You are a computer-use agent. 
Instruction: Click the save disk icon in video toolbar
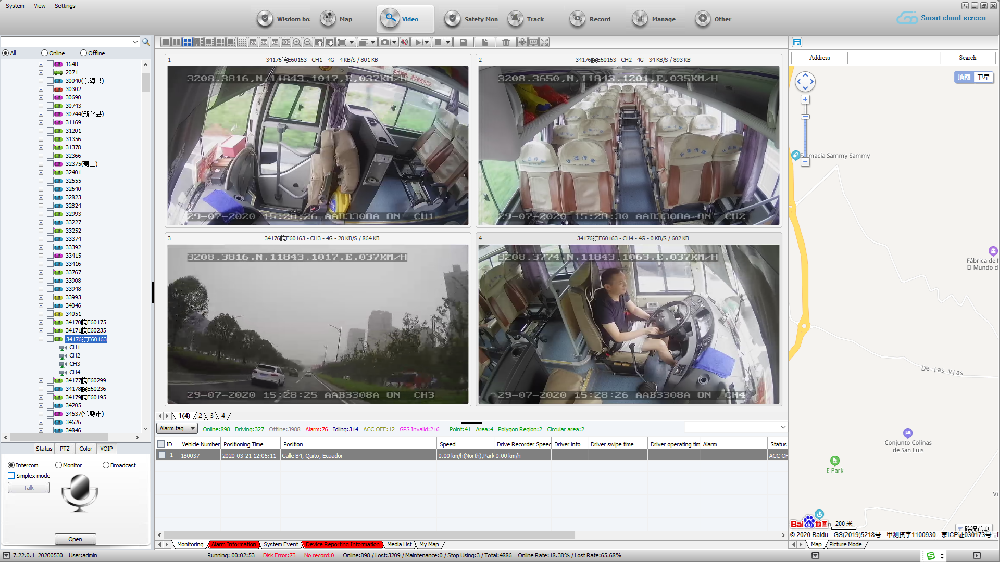click(x=464, y=42)
